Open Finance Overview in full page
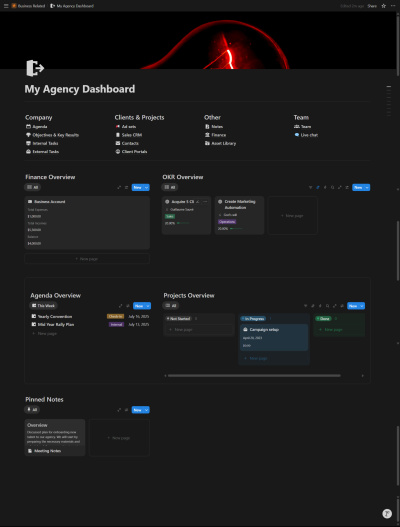Viewport: 400px width, 527px height. pos(119,188)
